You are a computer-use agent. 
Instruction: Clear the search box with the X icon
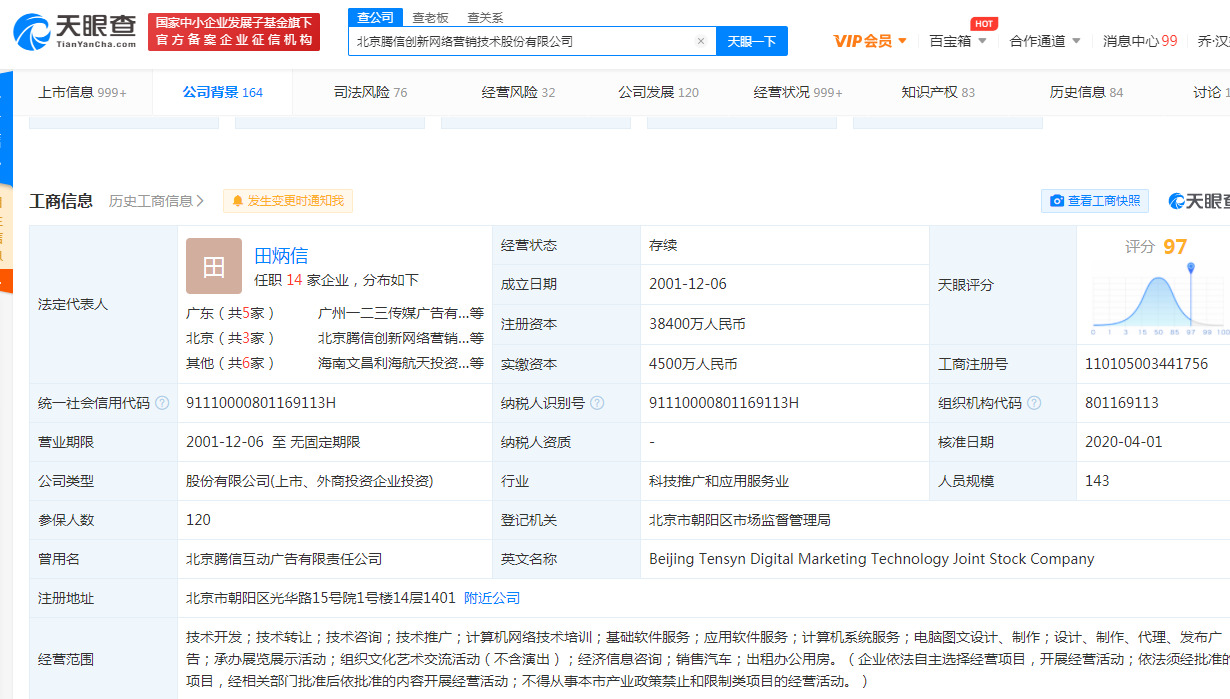[700, 41]
